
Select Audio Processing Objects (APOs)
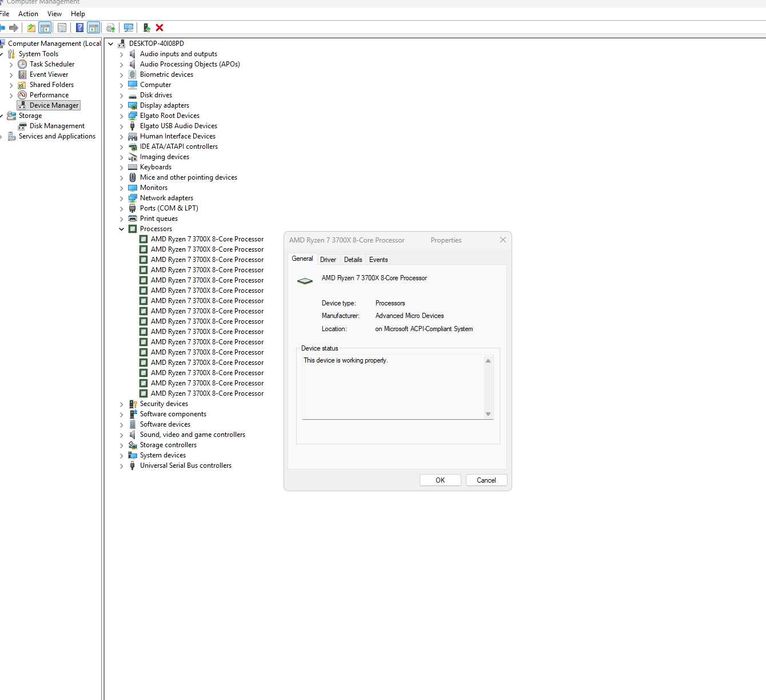click(x=190, y=64)
